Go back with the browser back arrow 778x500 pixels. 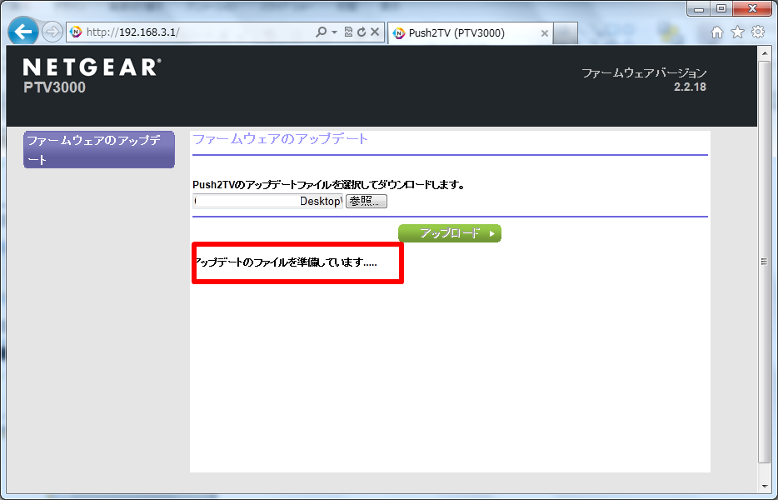pos(23,32)
